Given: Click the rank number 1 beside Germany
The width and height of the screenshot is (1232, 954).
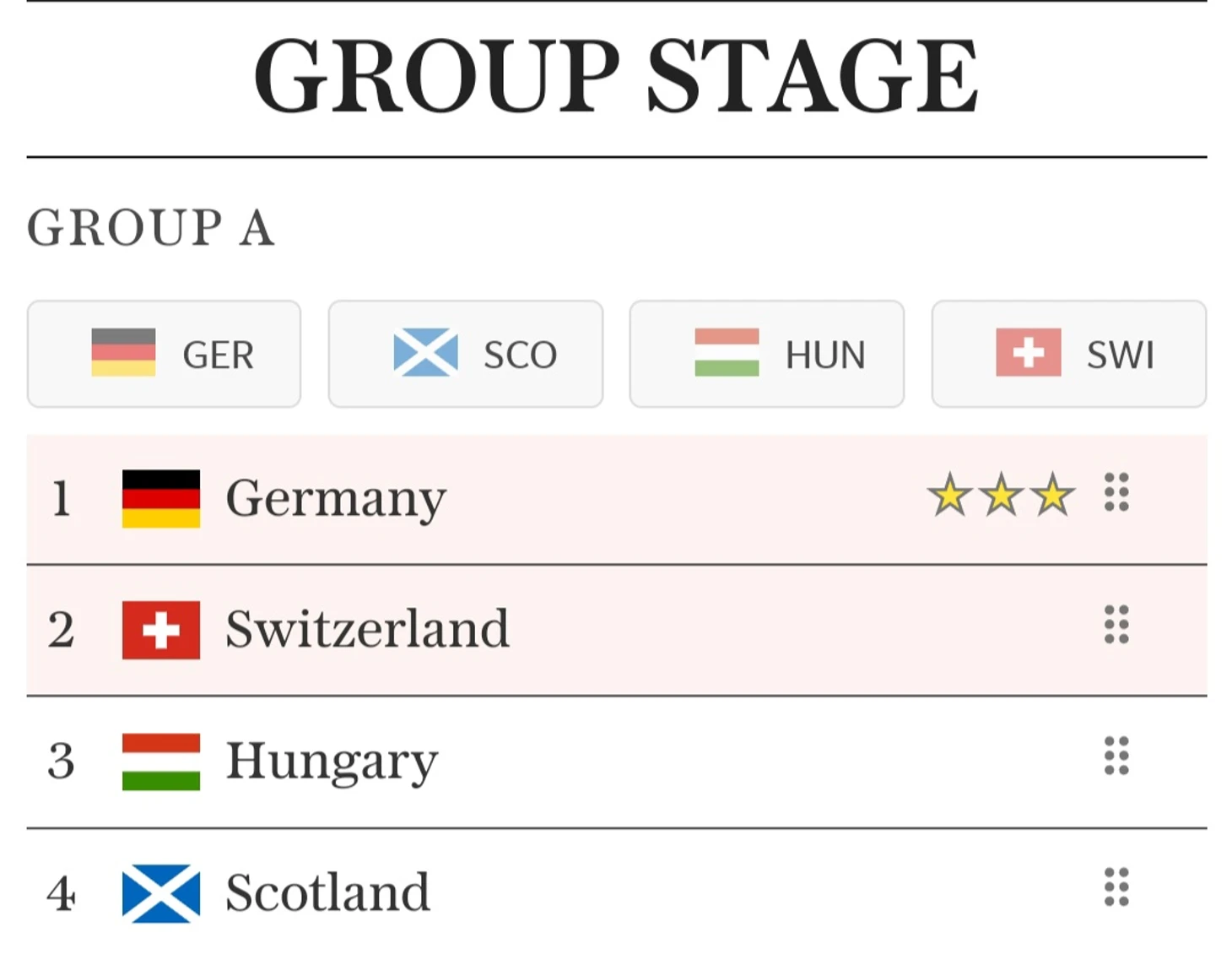Looking at the screenshot, I should (61, 499).
